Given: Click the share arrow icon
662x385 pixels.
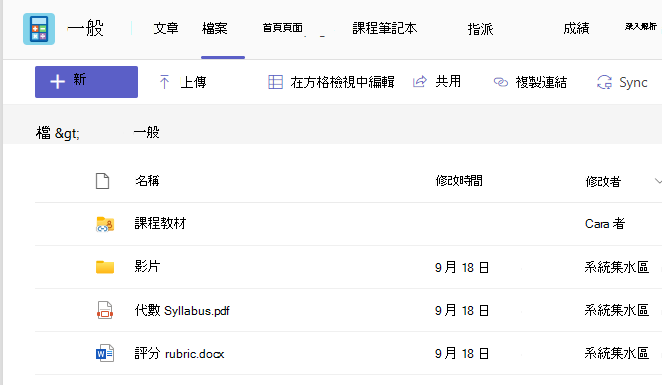Looking at the screenshot, I should (x=420, y=81).
